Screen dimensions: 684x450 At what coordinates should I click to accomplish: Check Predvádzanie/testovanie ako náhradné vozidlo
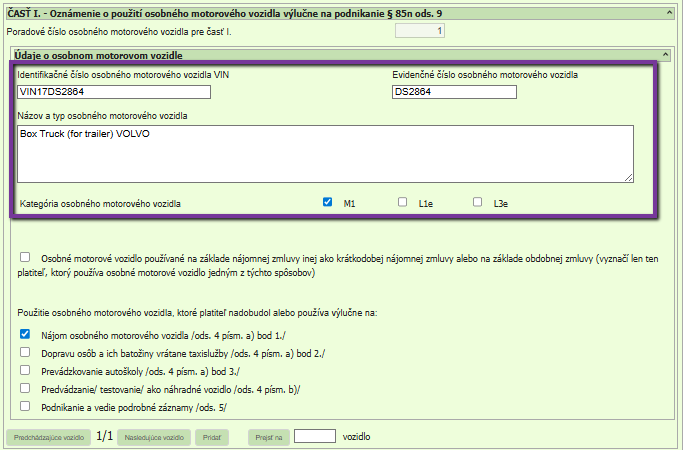coord(25,388)
